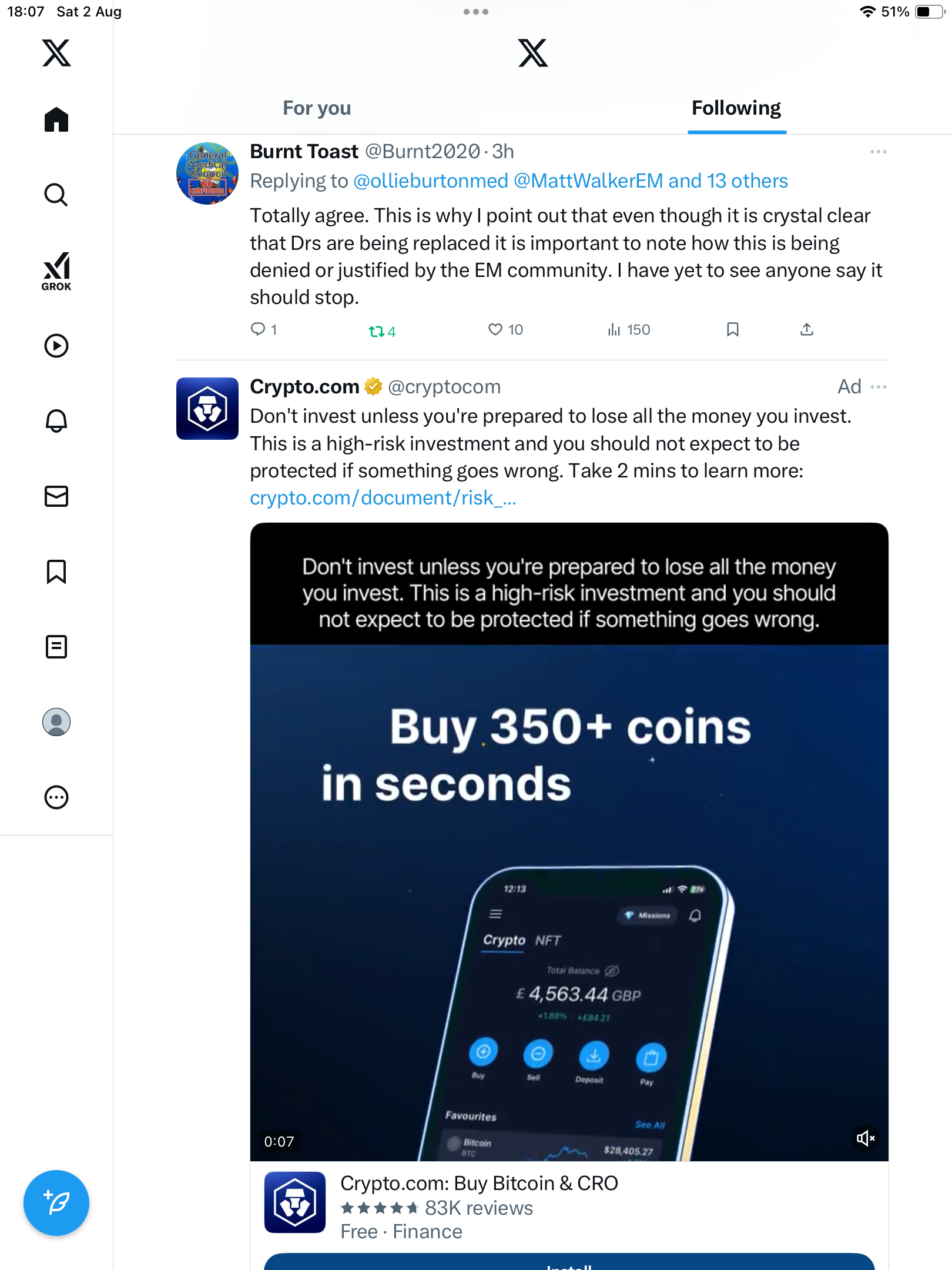Image resolution: width=952 pixels, height=1270 pixels.
Task: Select the Following tab
Action: tap(736, 108)
